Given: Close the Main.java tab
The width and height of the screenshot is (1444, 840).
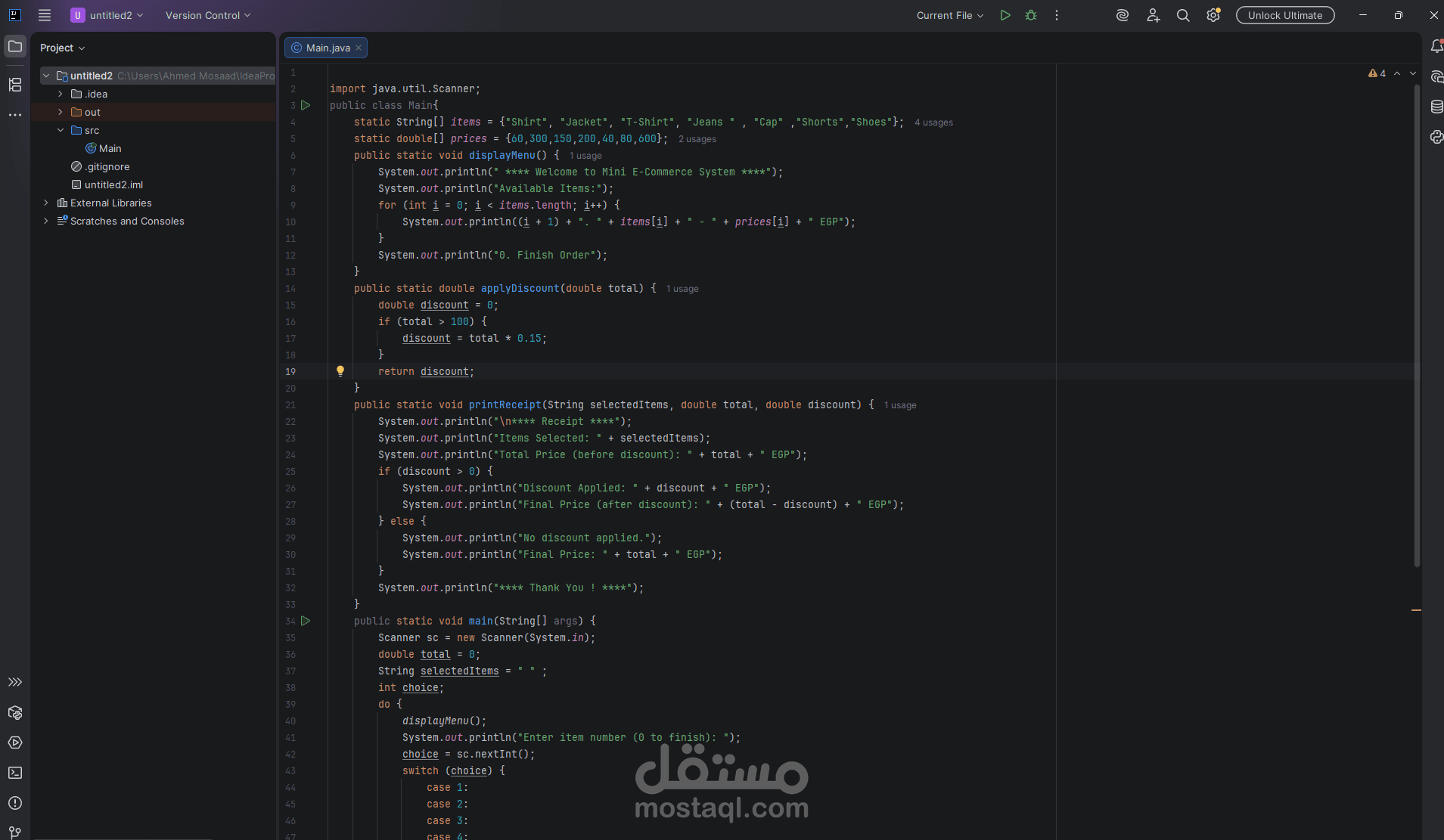Looking at the screenshot, I should (x=359, y=48).
